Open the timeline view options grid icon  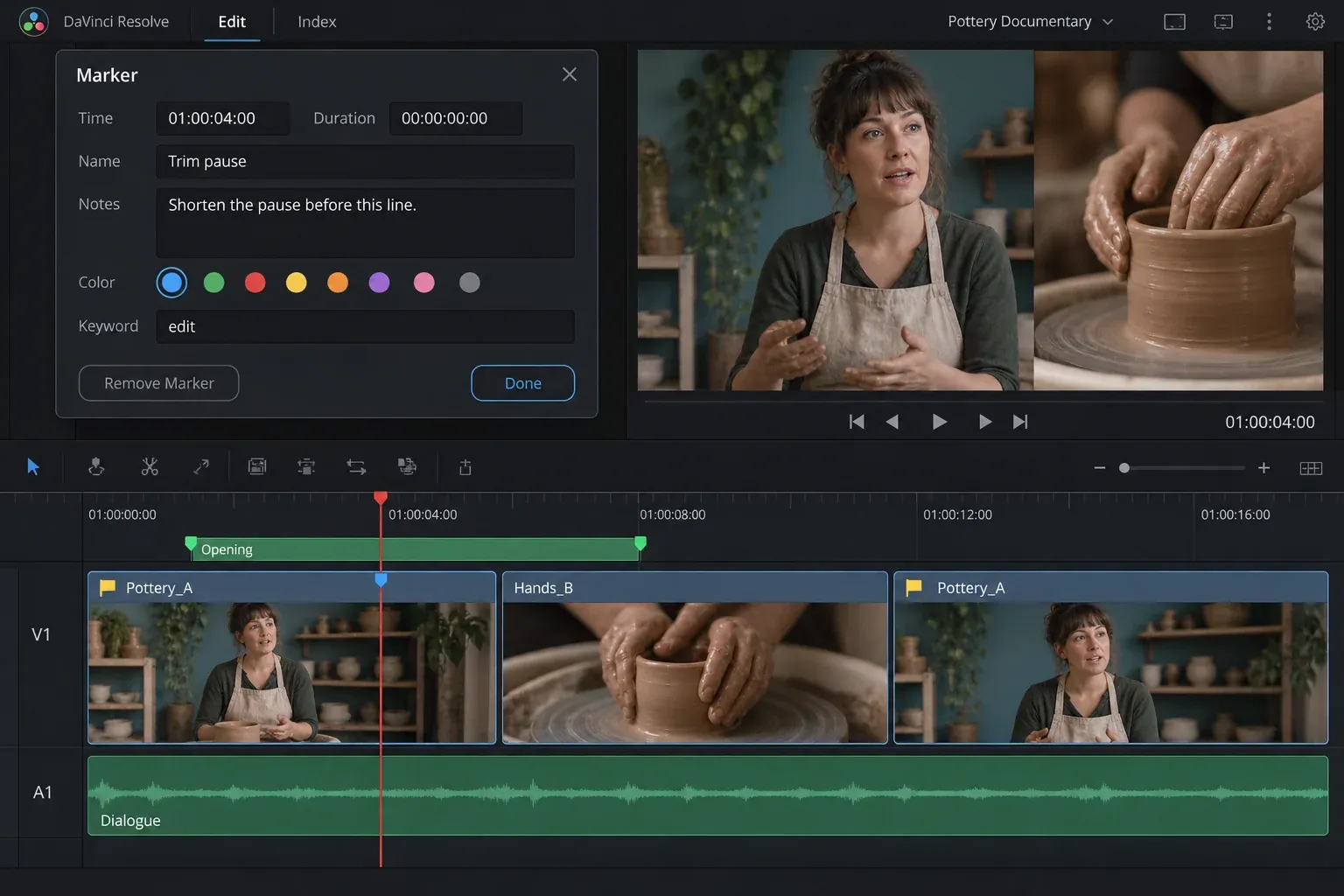pos(1311,468)
